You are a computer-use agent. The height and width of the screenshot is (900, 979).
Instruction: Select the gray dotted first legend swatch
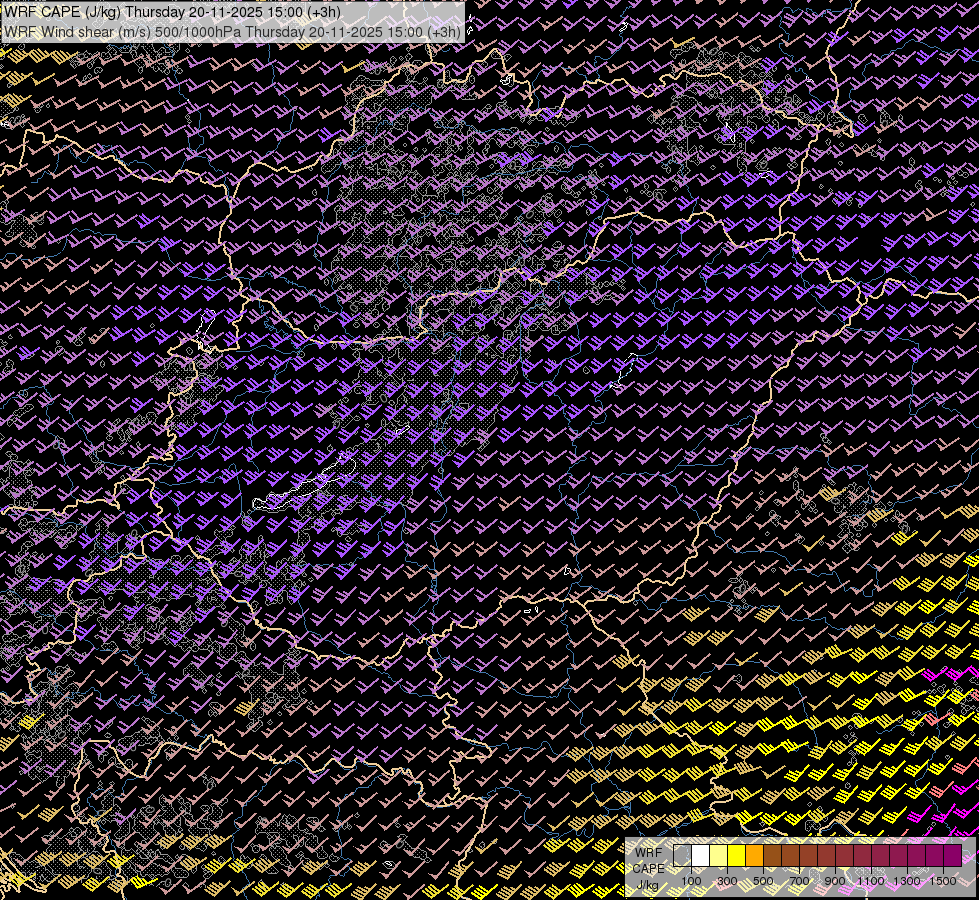[682, 855]
